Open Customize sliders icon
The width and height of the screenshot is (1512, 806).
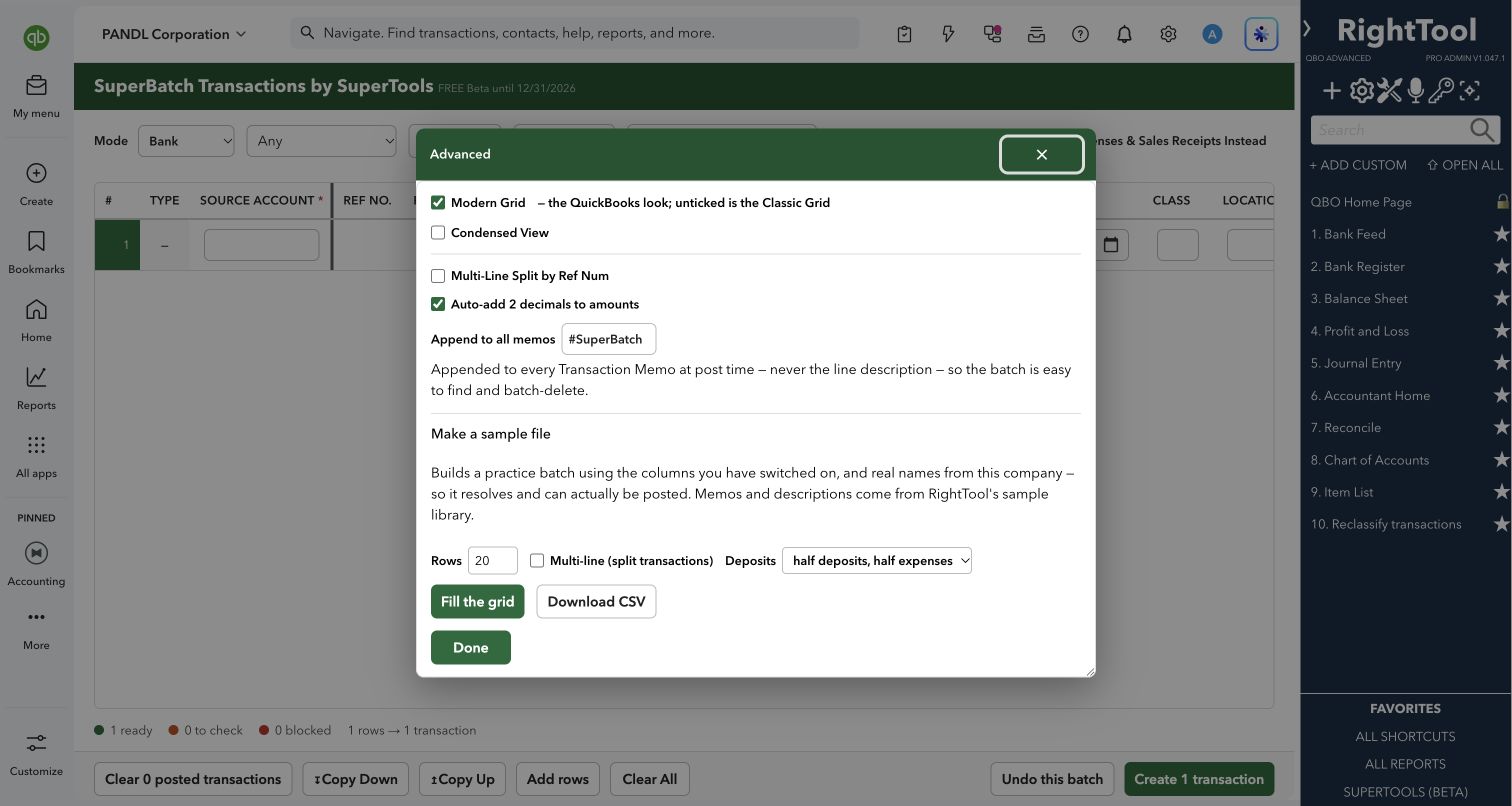pos(36,743)
